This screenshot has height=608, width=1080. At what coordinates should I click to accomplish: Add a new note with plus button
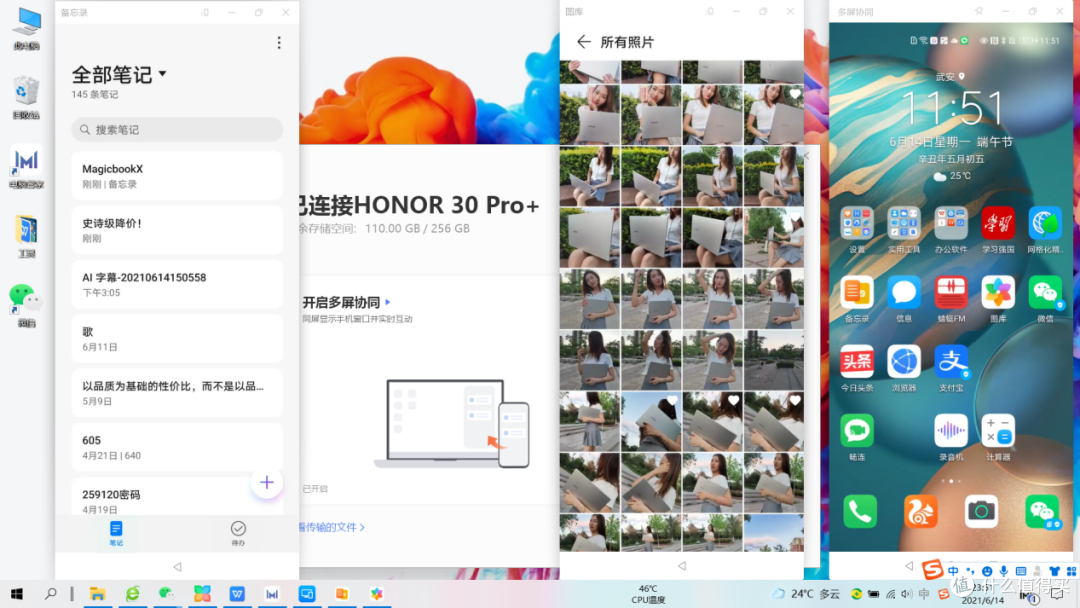coord(267,483)
